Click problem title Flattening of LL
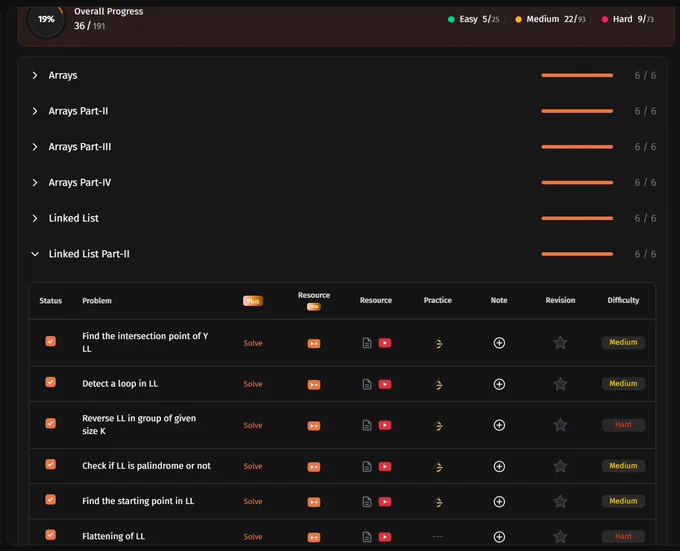The height and width of the screenshot is (551, 680). pos(114,536)
